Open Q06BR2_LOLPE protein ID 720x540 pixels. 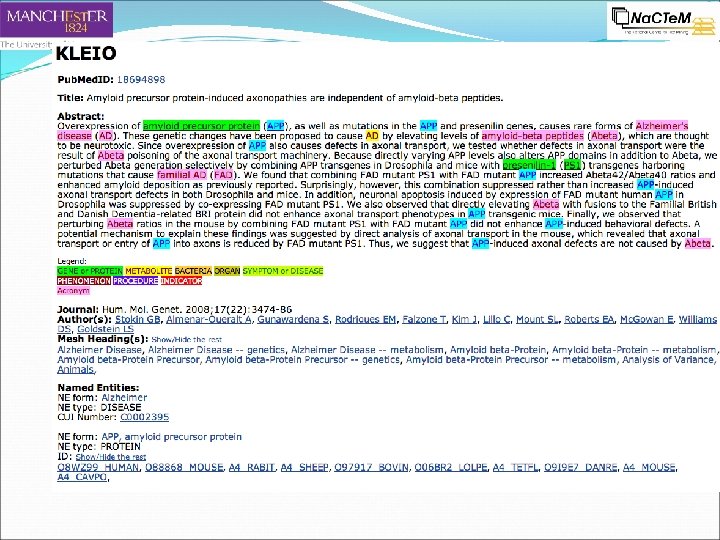pyautogui.click(x=451, y=467)
